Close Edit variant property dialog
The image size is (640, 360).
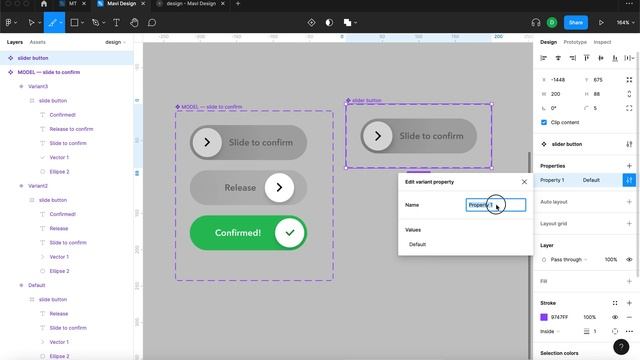coord(524,182)
